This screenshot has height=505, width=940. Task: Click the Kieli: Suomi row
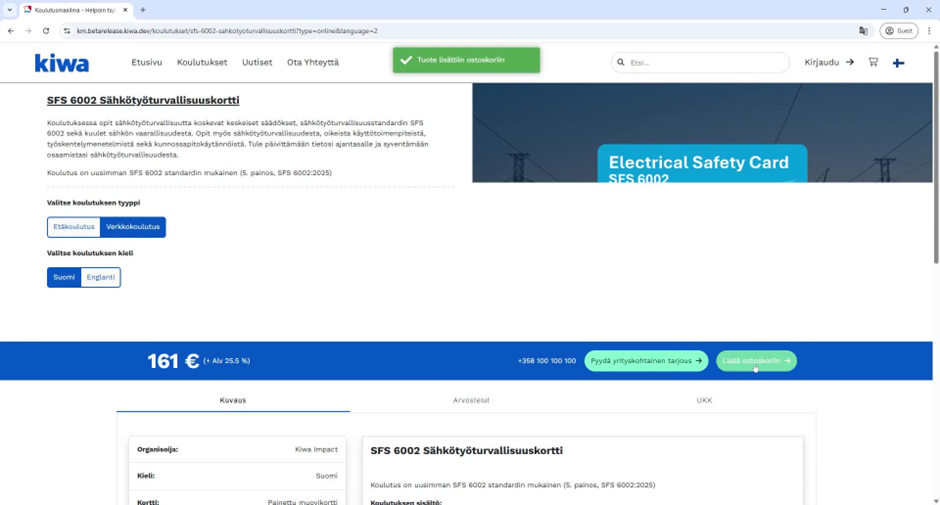coord(237,476)
